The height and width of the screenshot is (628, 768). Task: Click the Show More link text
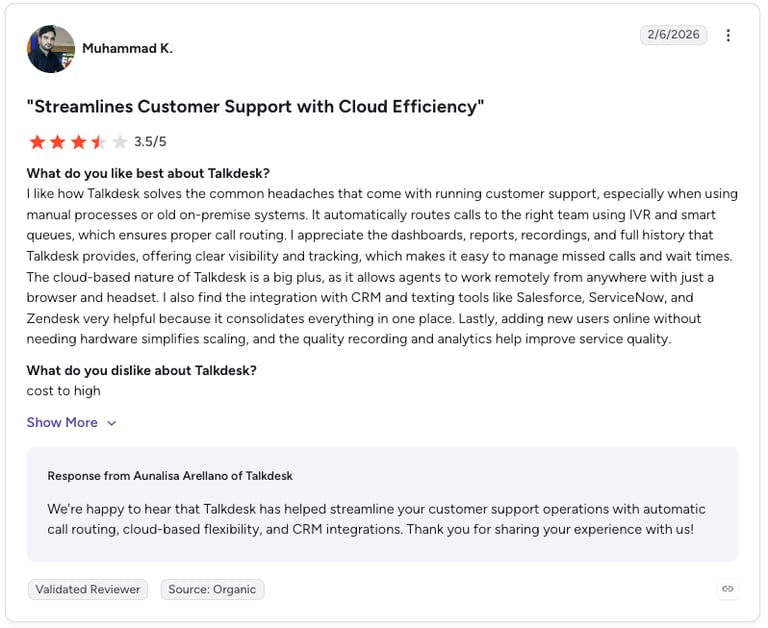[x=62, y=422]
